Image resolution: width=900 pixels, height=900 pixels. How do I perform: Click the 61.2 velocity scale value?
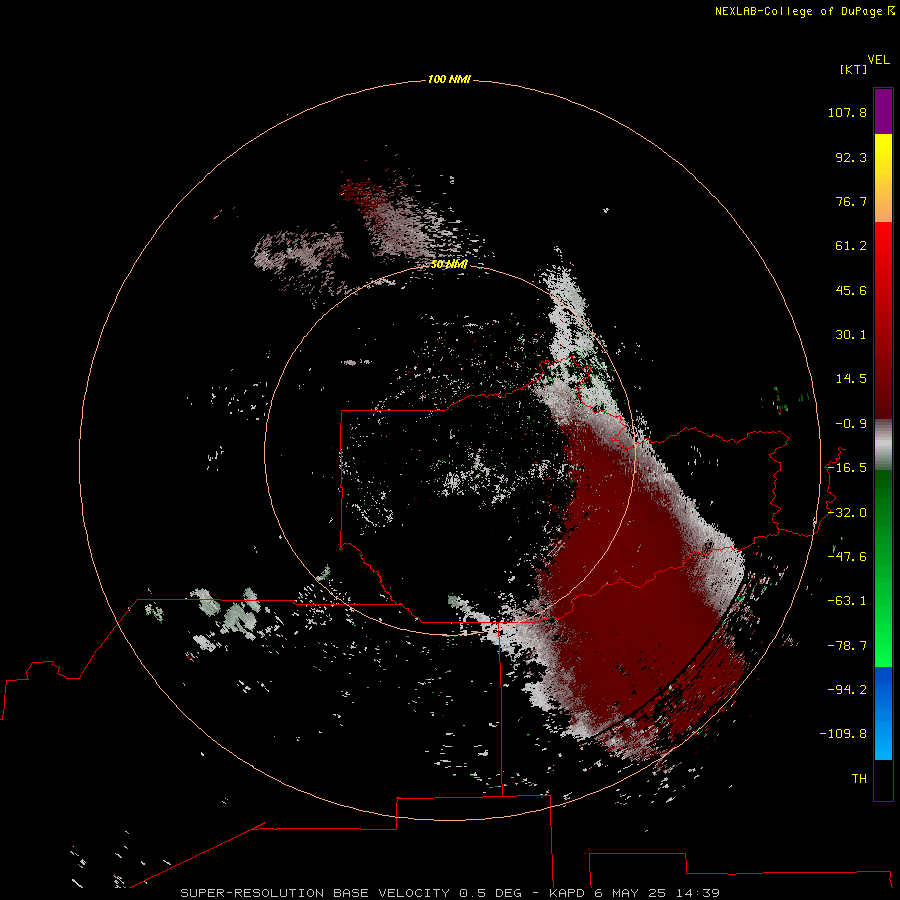click(851, 246)
